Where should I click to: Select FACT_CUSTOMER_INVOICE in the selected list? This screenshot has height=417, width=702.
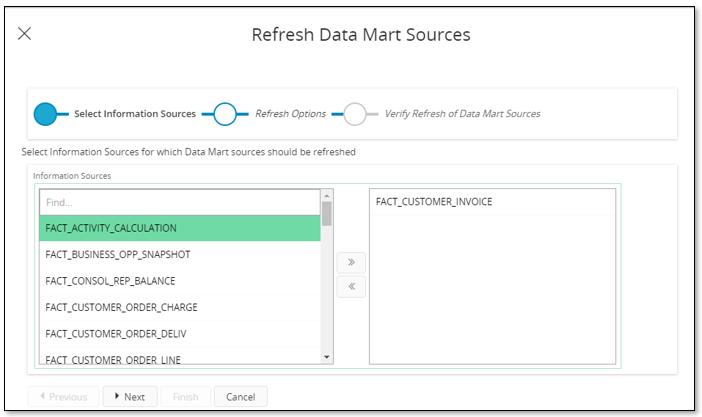click(x=434, y=202)
